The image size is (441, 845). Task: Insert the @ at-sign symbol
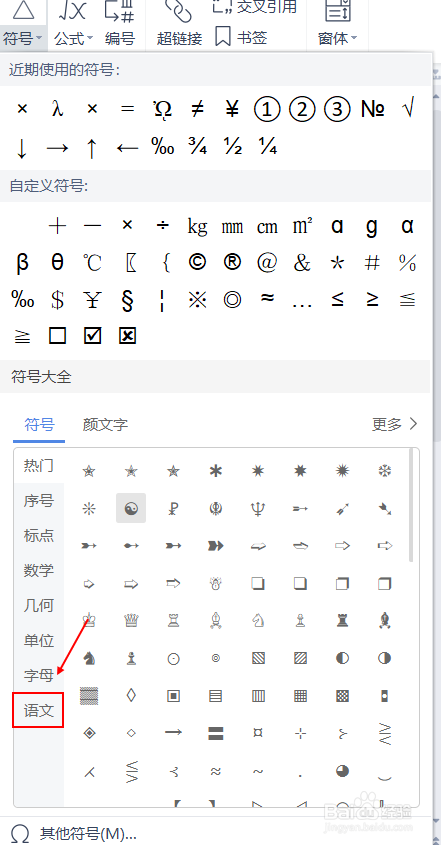point(267,262)
